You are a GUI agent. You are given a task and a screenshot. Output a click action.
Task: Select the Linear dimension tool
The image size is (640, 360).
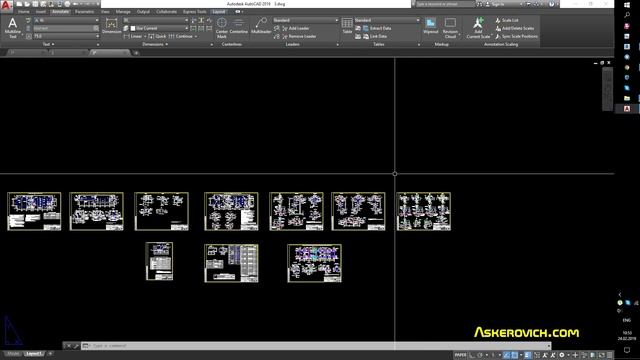[133, 36]
